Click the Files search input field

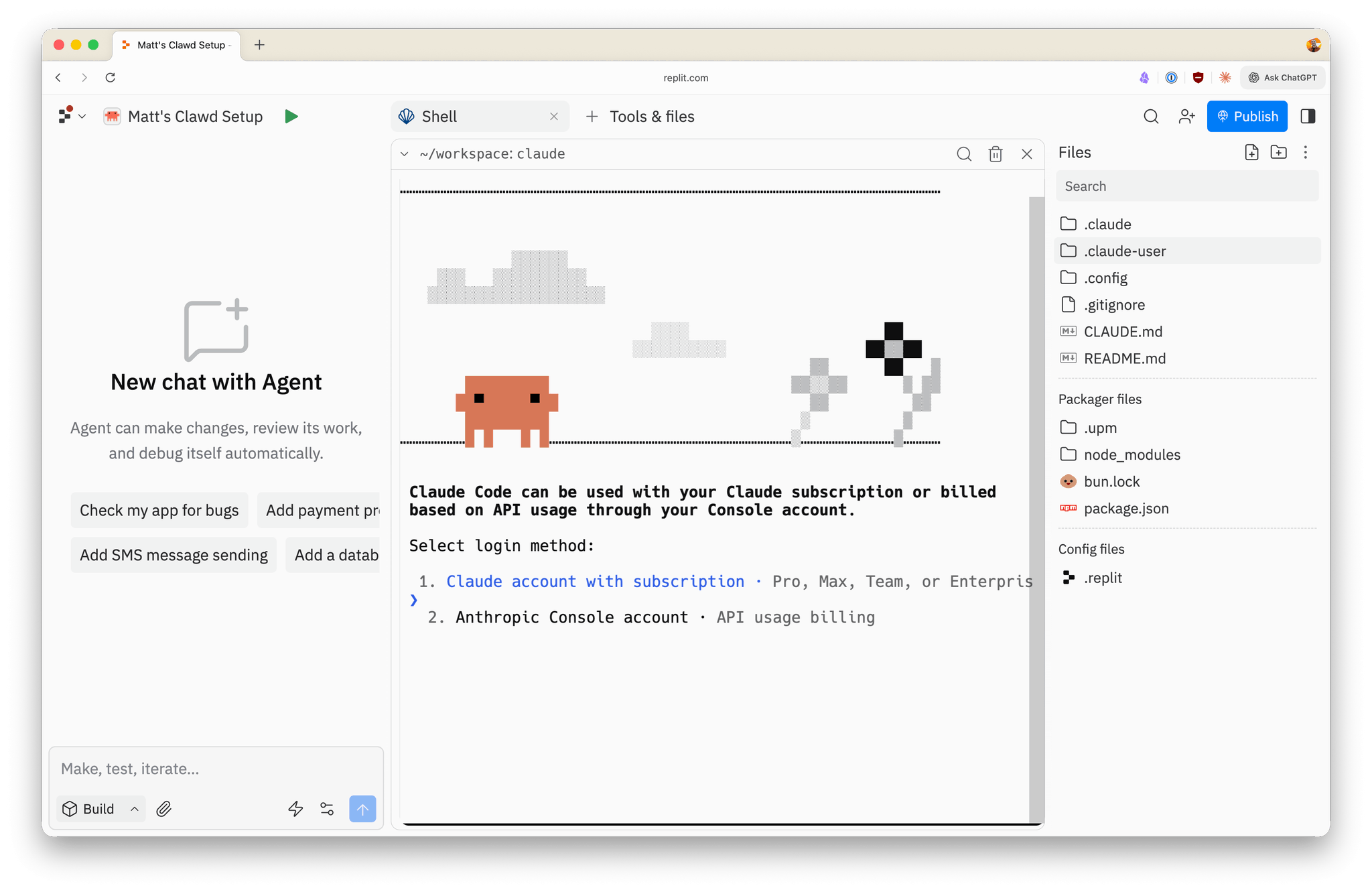coord(1186,186)
